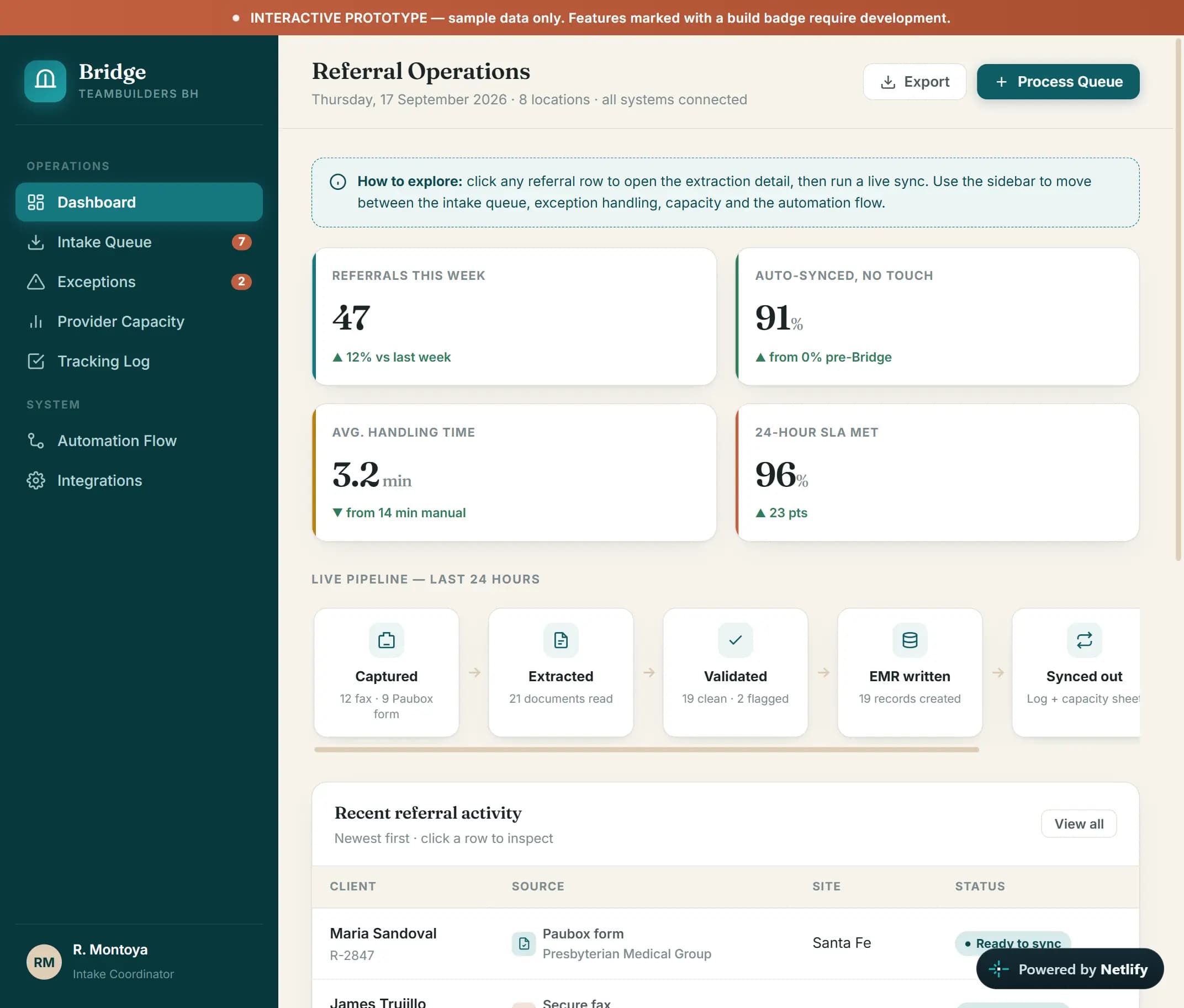
Task: Click the RM user avatar
Action: (x=44, y=962)
